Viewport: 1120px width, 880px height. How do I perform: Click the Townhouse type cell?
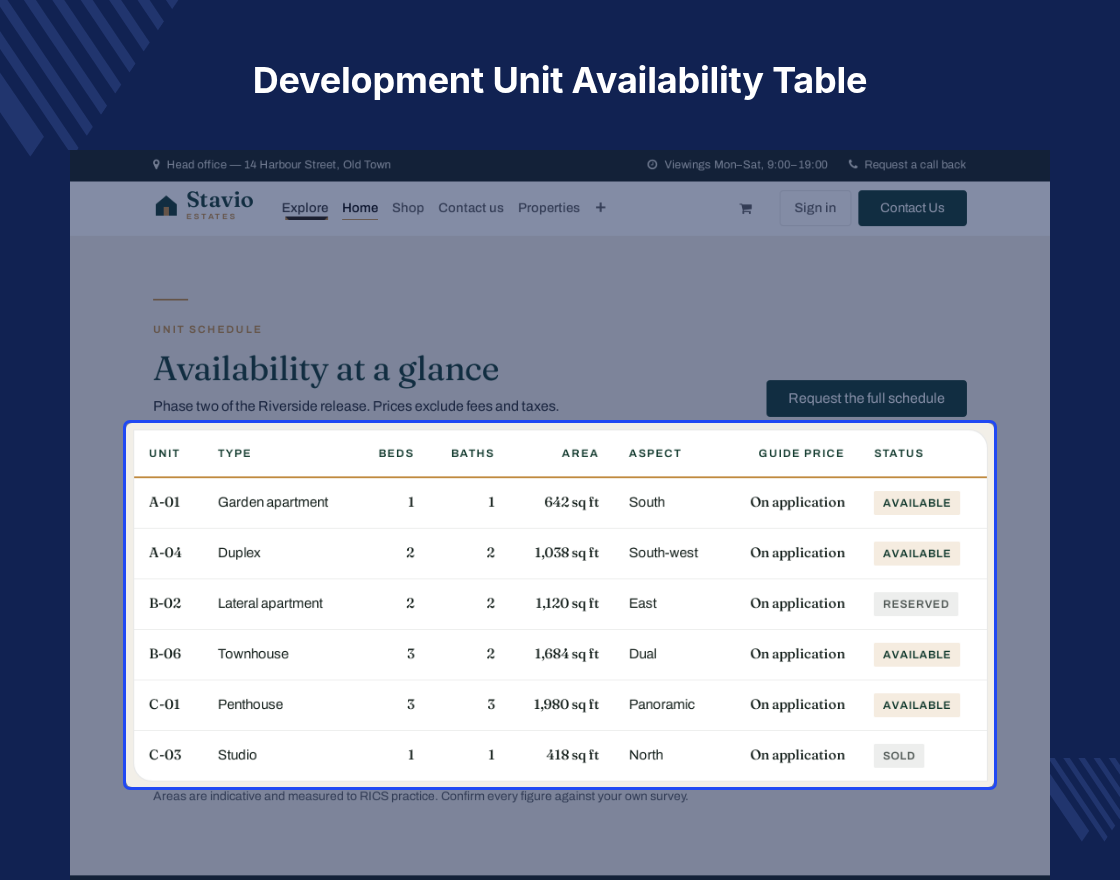click(253, 654)
